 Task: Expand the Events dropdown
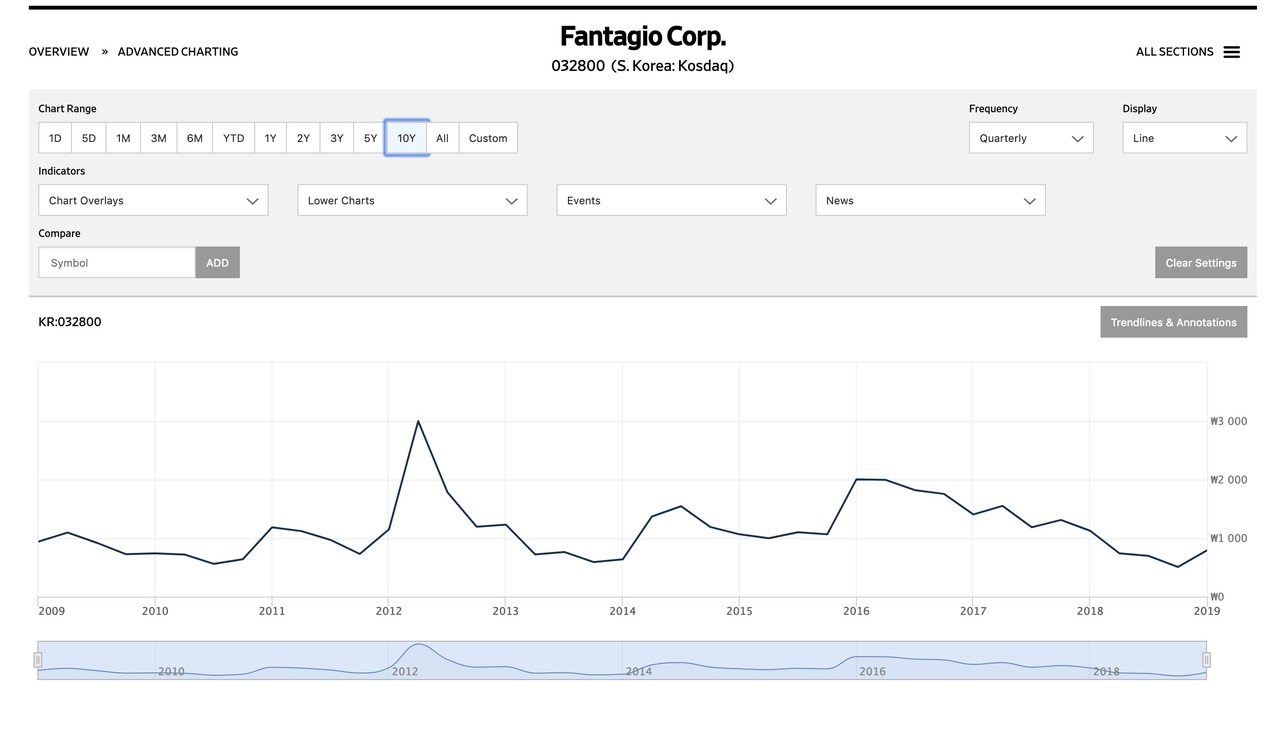pos(671,200)
